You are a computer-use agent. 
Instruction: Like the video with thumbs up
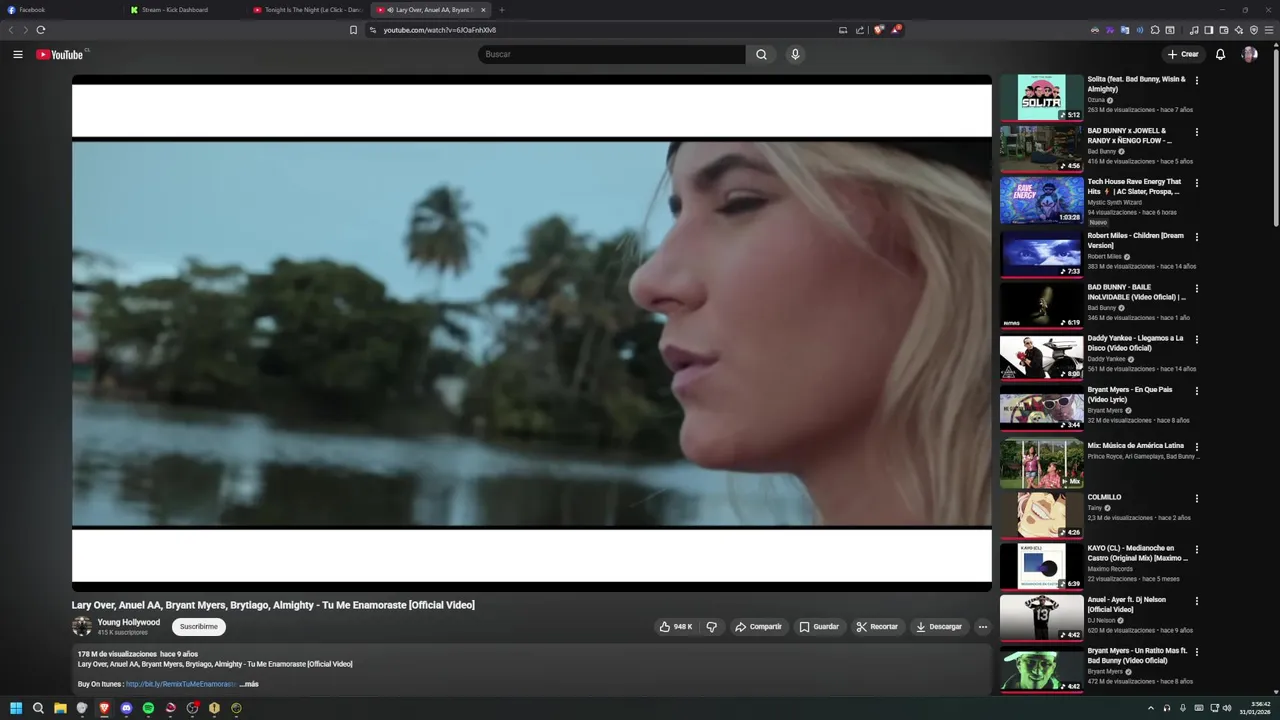pyautogui.click(x=676, y=627)
